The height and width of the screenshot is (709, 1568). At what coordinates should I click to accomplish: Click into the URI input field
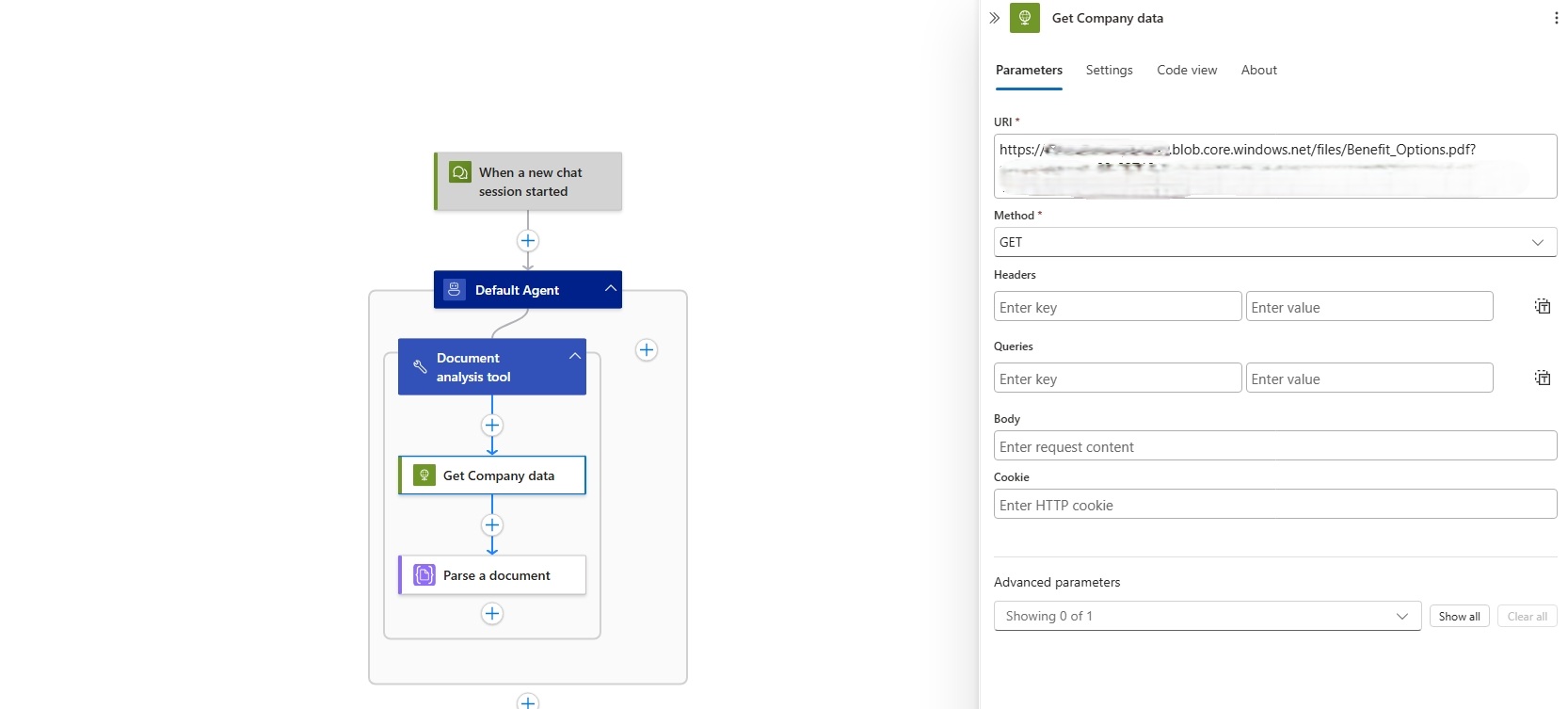point(1275,166)
